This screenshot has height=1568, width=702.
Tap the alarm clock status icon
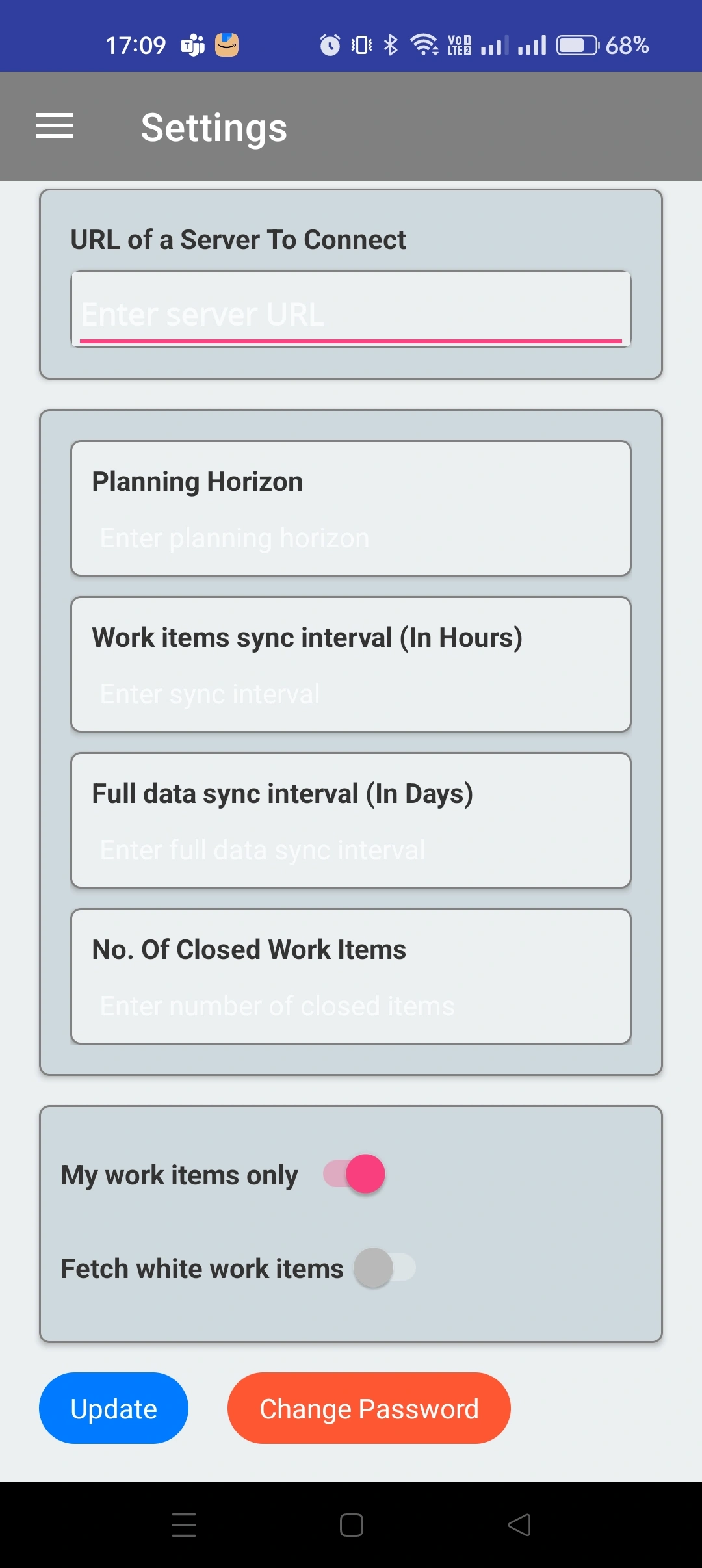pos(330,45)
